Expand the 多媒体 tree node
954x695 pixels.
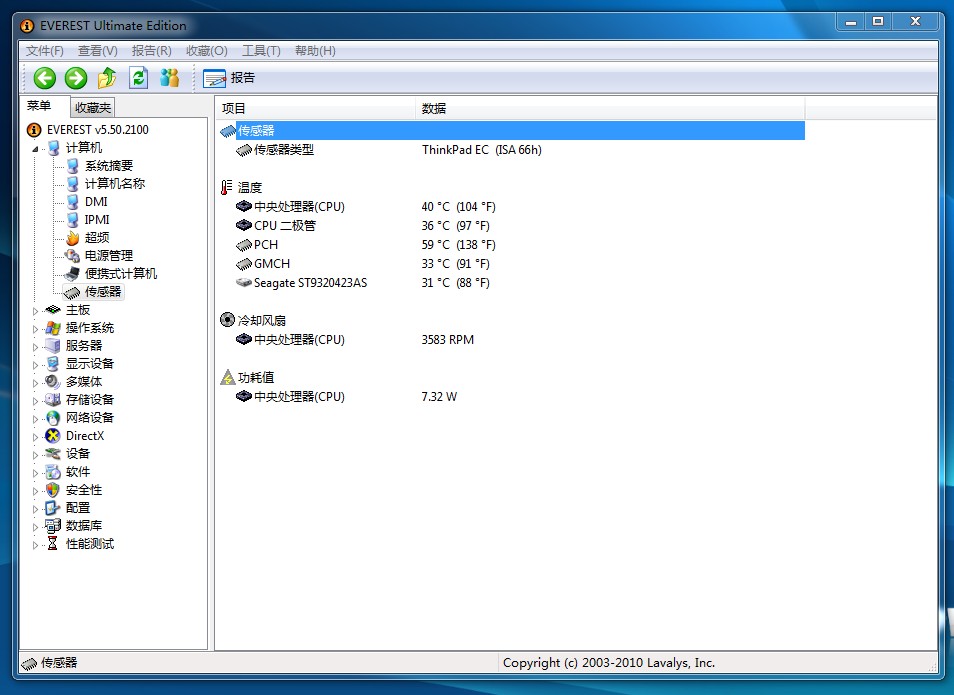35,382
